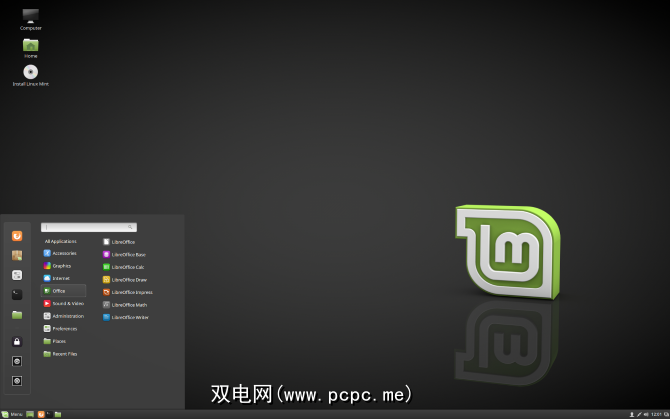Open the Computer desktop icon
670x419 pixels.
tap(30, 19)
